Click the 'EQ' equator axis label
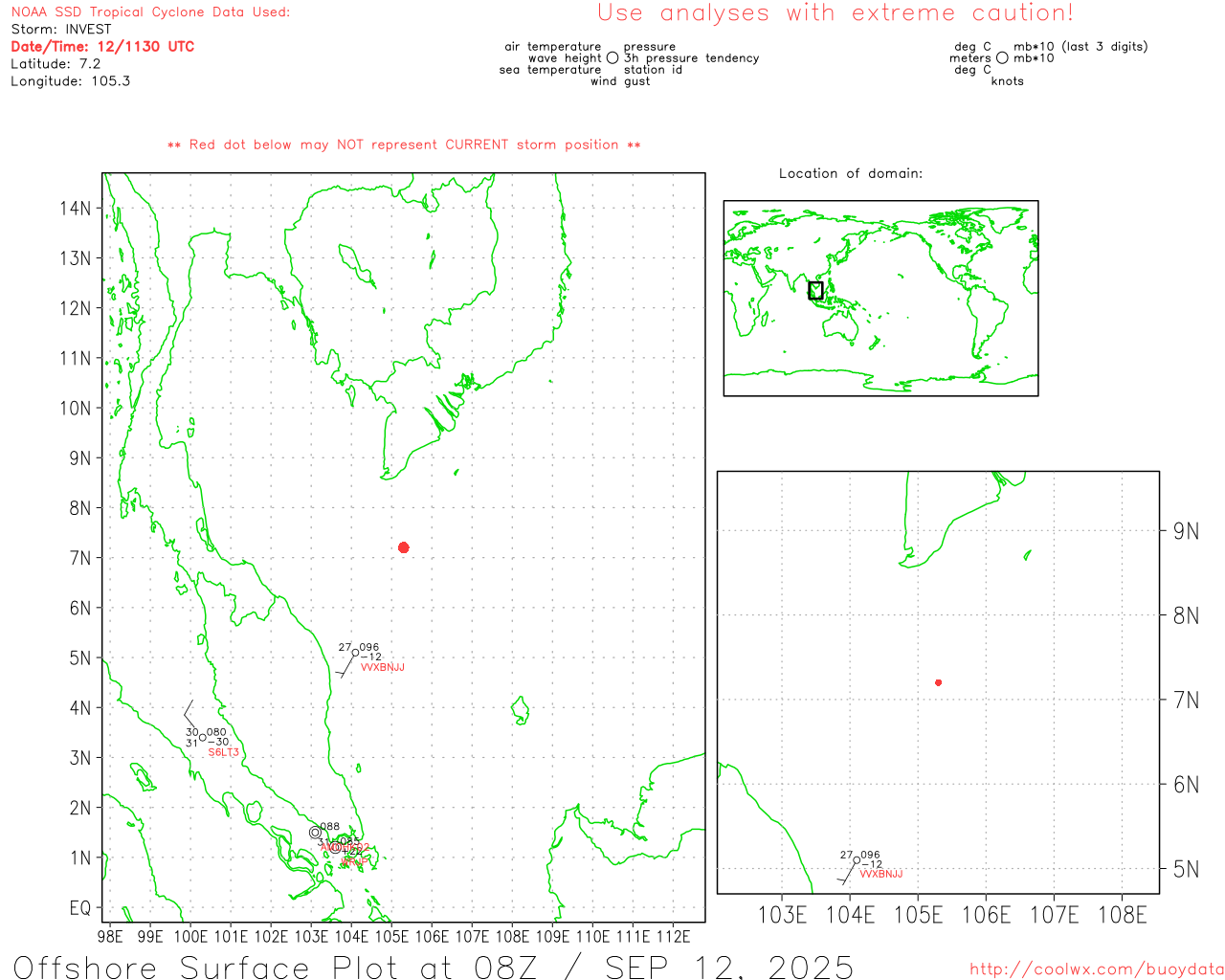Screen dimensions: 1225x980 [80, 908]
